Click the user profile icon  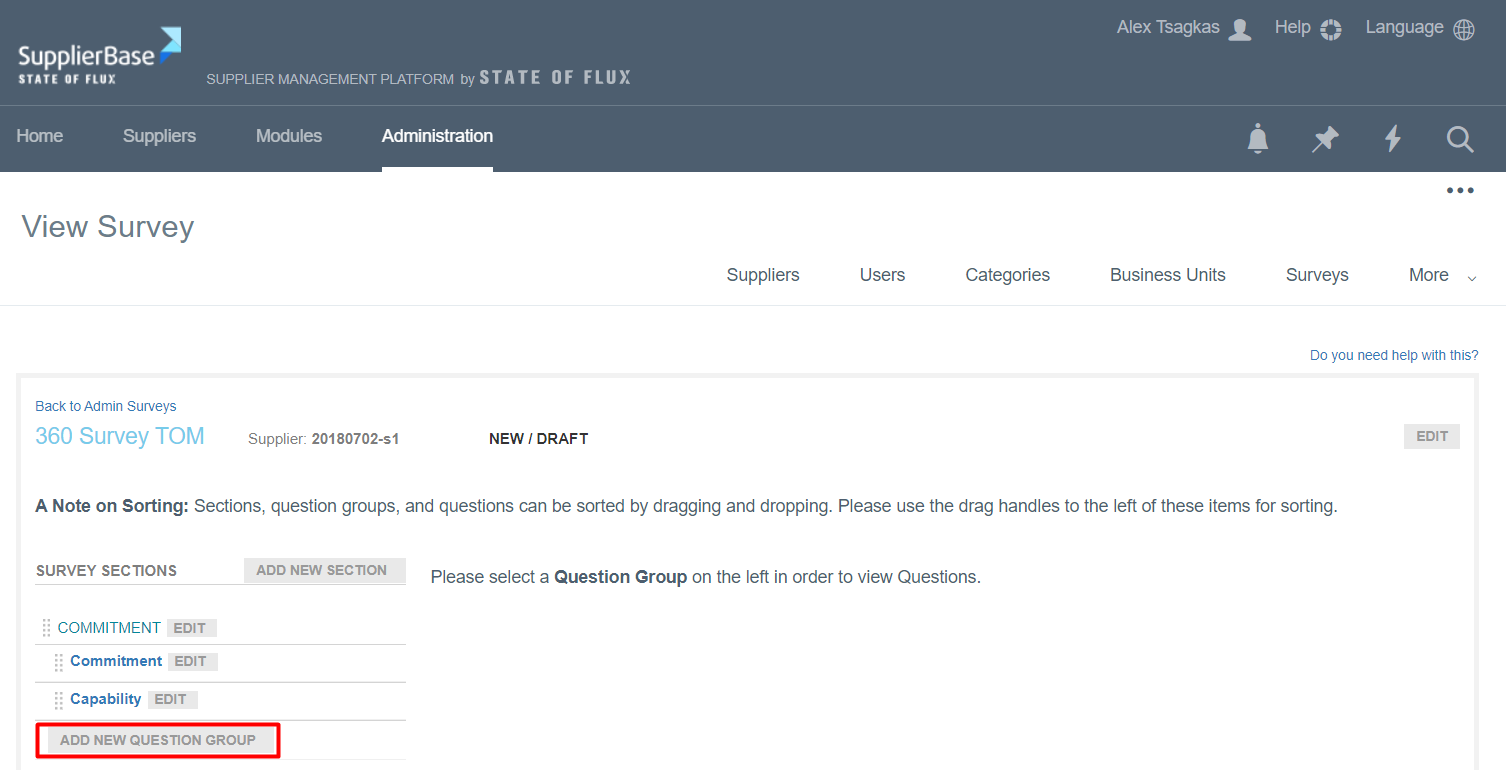(x=1240, y=29)
